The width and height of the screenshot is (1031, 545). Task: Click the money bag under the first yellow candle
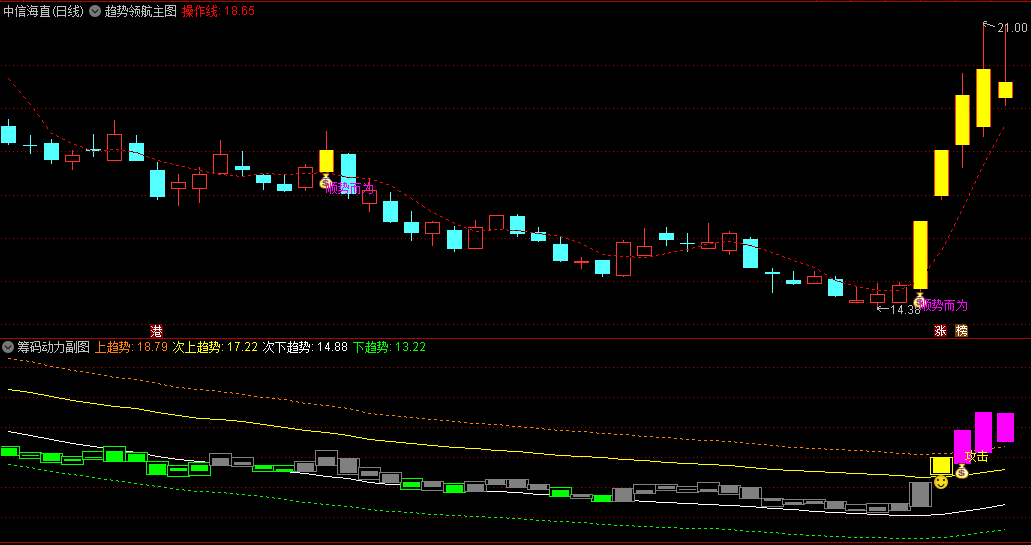pyautogui.click(x=325, y=181)
